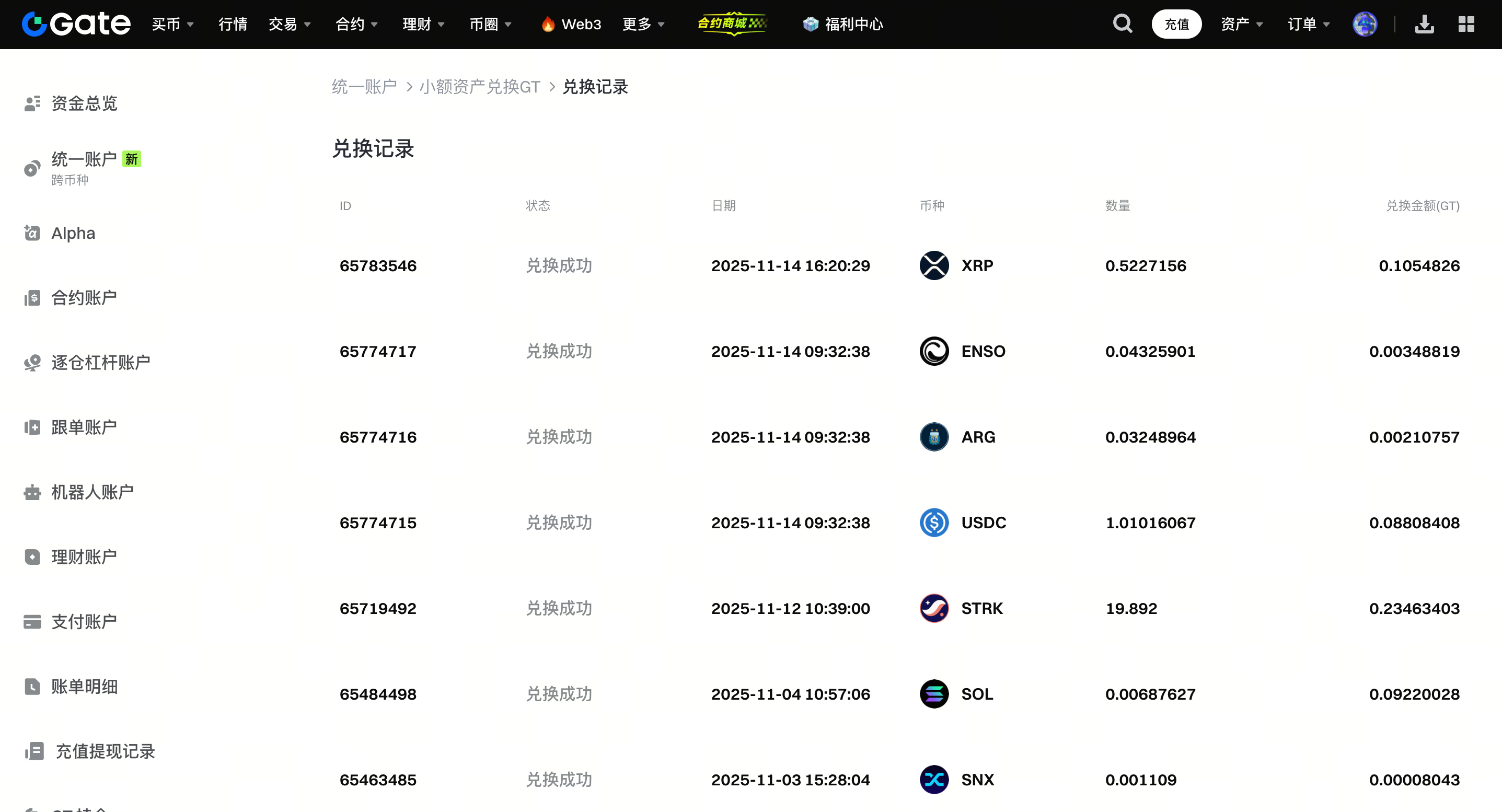Viewport: 1502px width, 812px height.
Task: Open the 订单 dropdown menu
Action: click(1309, 24)
